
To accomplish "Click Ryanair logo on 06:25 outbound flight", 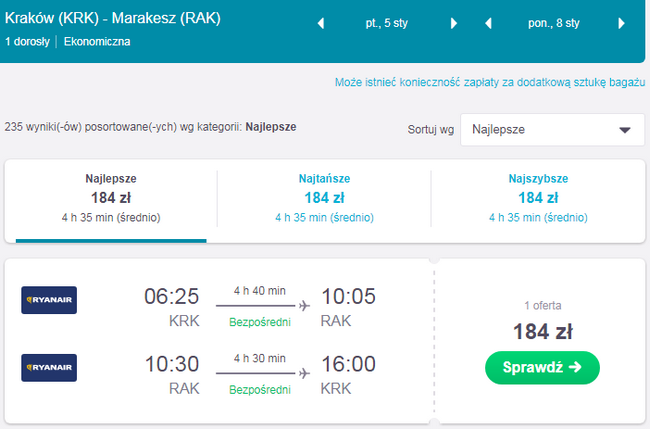I will click(49, 300).
